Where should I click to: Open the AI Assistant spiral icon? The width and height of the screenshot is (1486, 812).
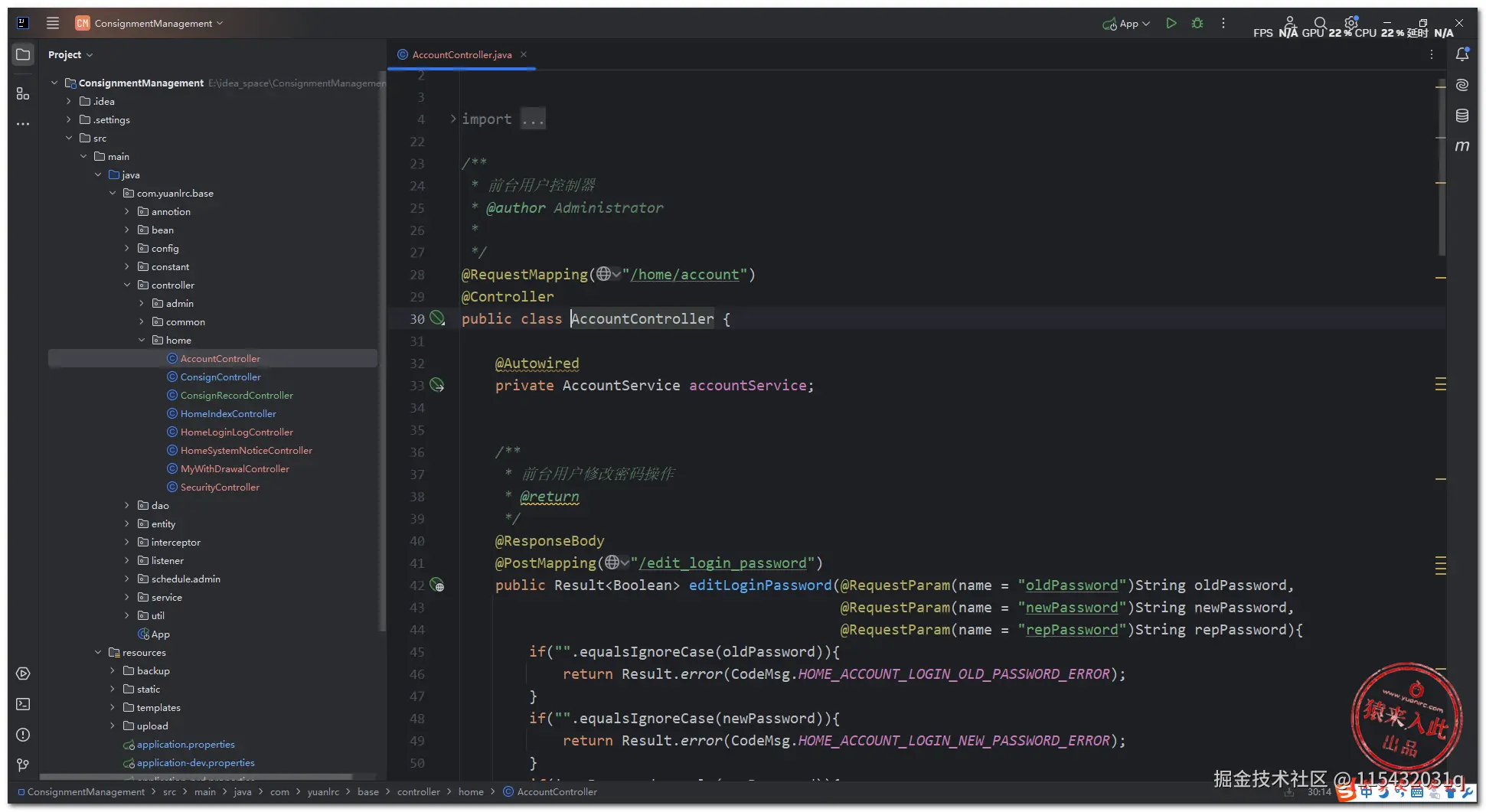click(x=1462, y=85)
